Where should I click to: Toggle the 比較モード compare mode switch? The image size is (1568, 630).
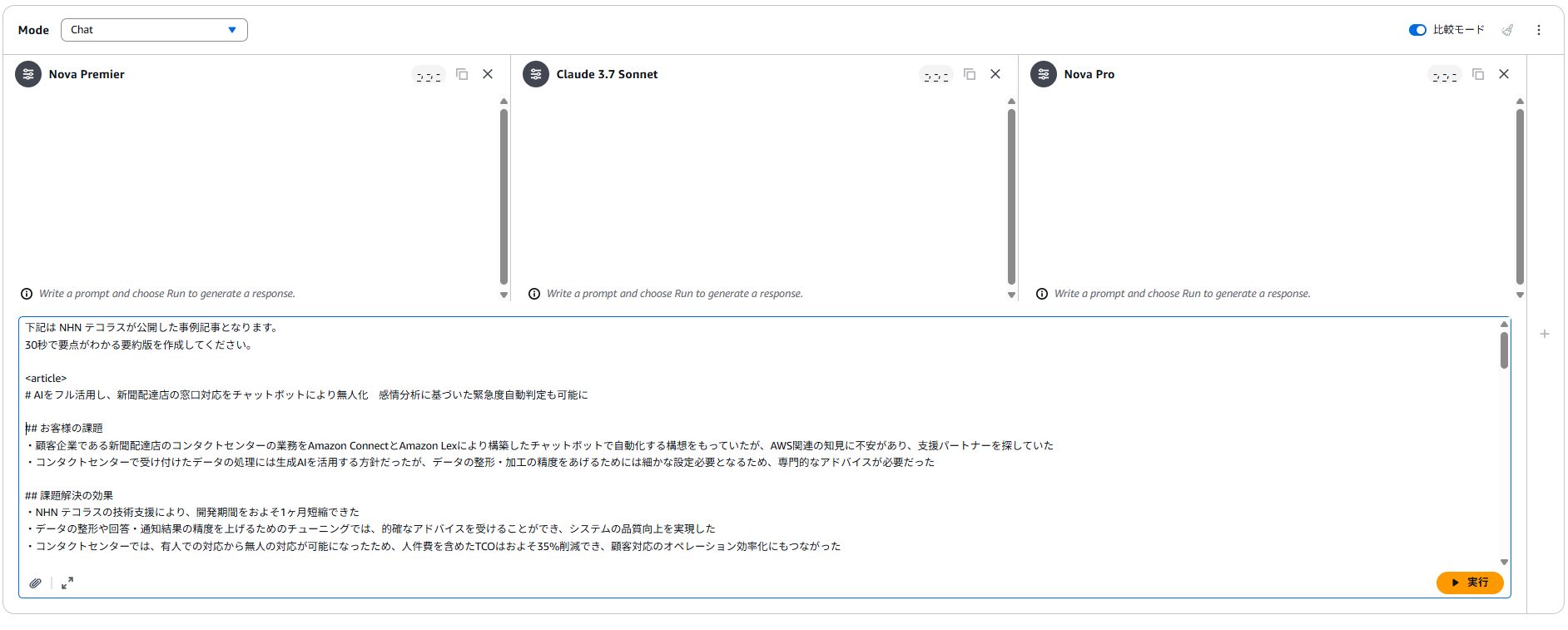(x=1417, y=30)
